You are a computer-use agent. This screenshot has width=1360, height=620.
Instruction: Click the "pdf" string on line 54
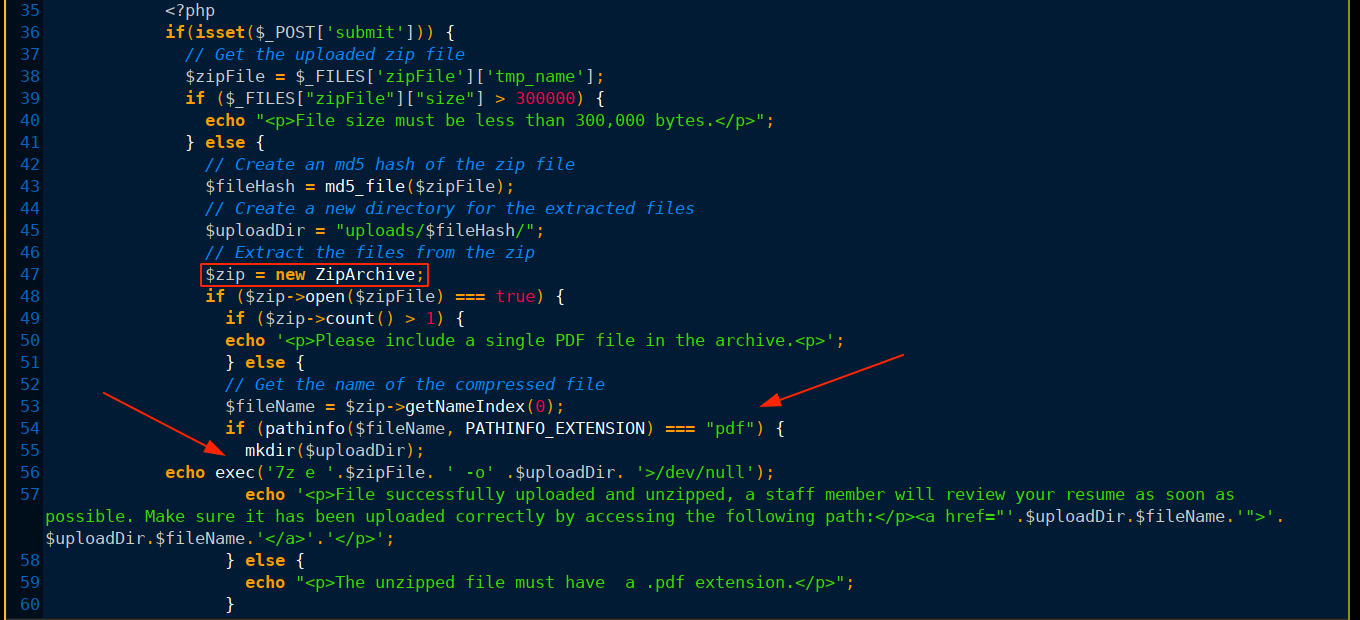[731, 428]
